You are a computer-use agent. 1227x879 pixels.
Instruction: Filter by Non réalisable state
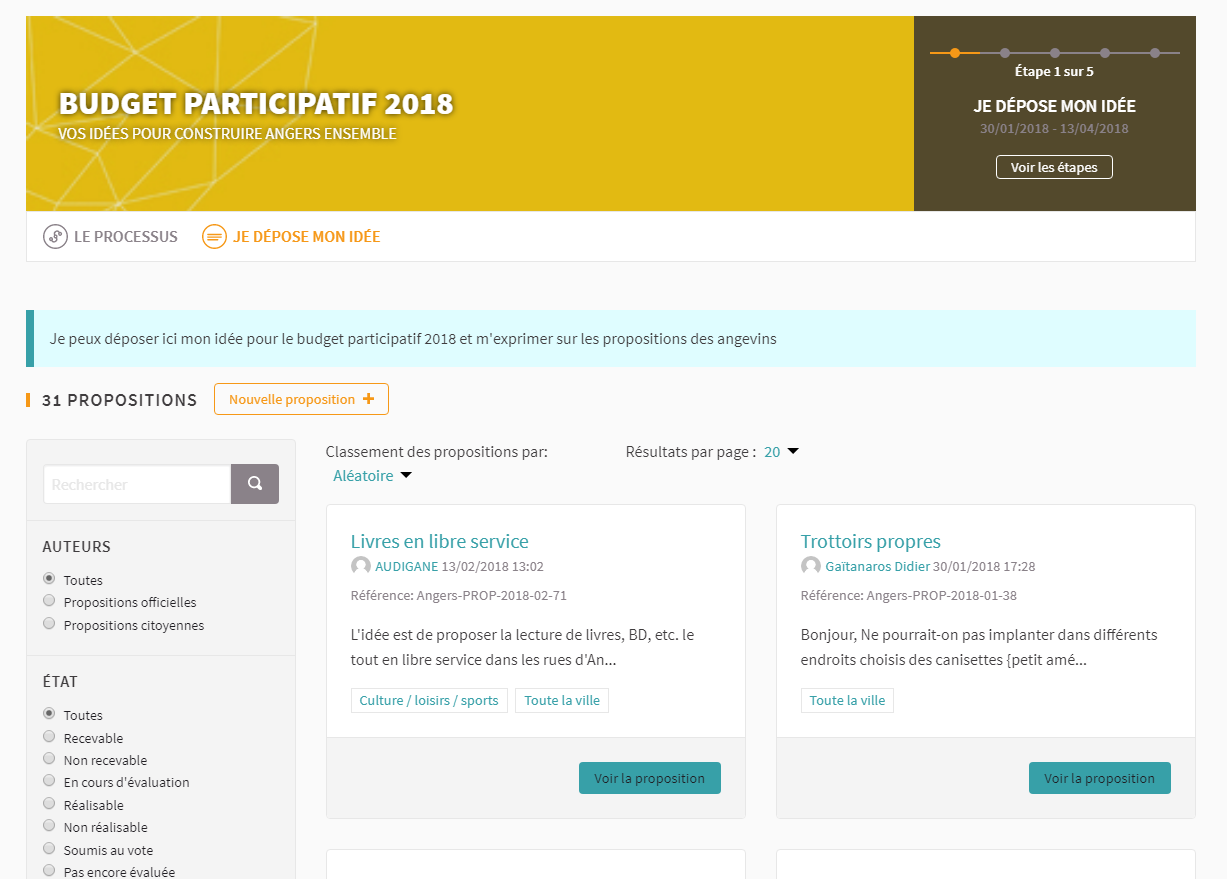coord(49,826)
